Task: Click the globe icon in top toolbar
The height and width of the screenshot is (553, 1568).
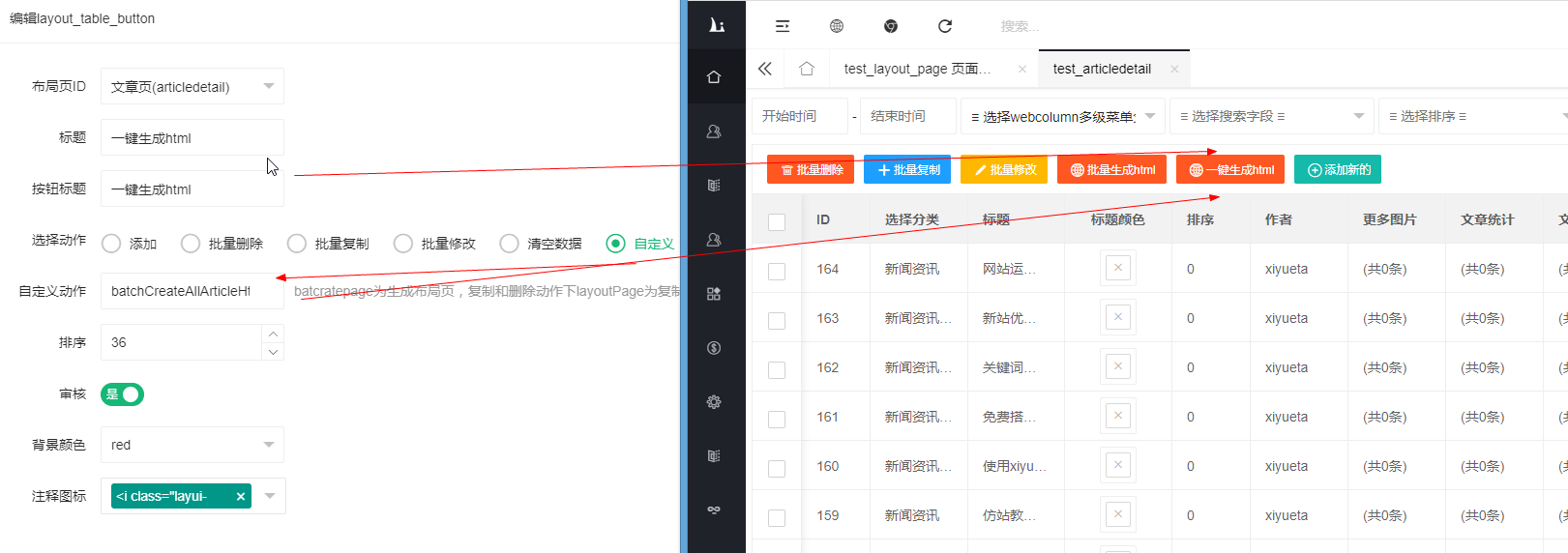Action: click(x=837, y=26)
